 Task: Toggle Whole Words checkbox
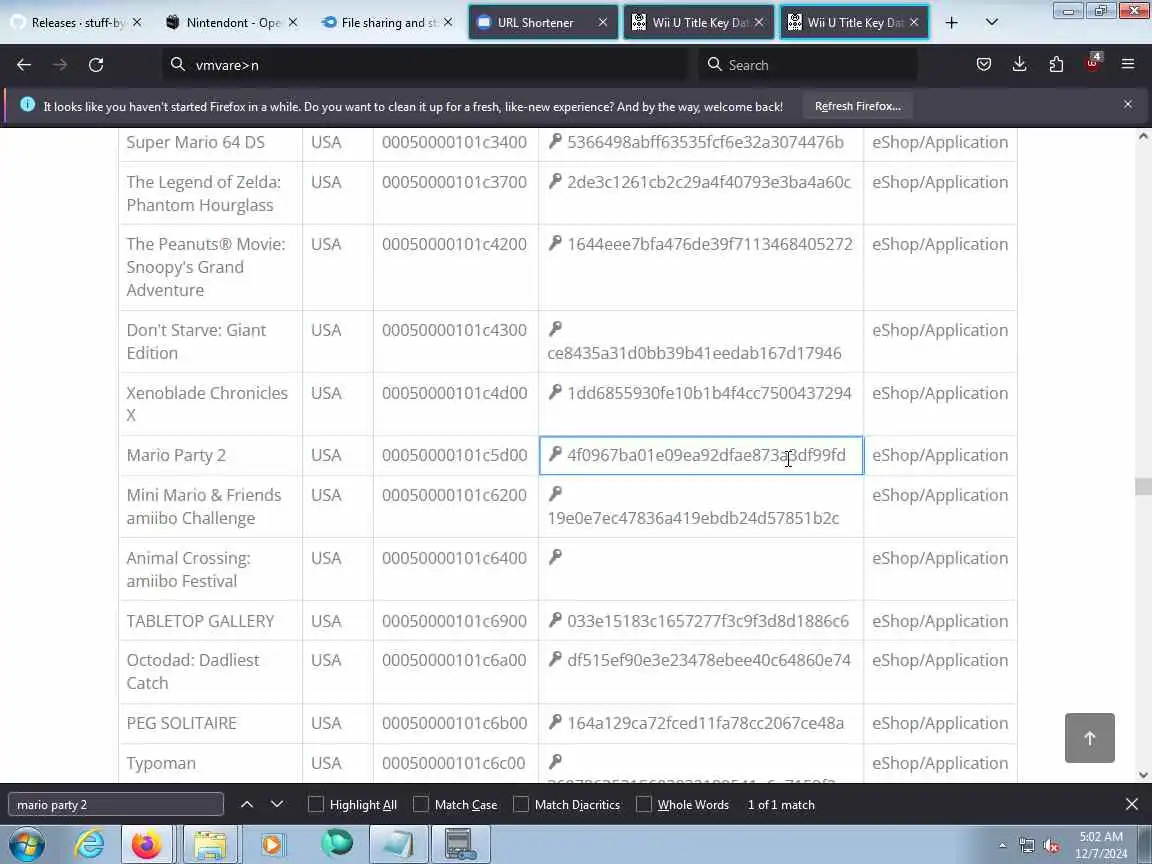pyautogui.click(x=644, y=804)
